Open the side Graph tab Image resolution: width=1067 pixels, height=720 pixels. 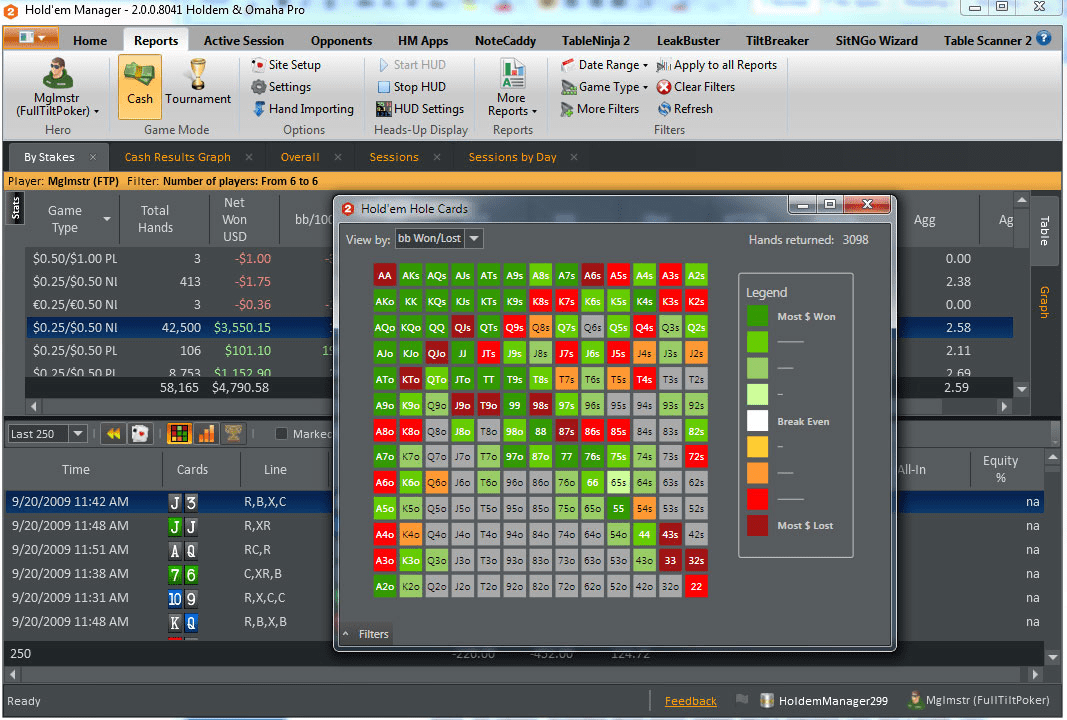pyautogui.click(x=1045, y=301)
